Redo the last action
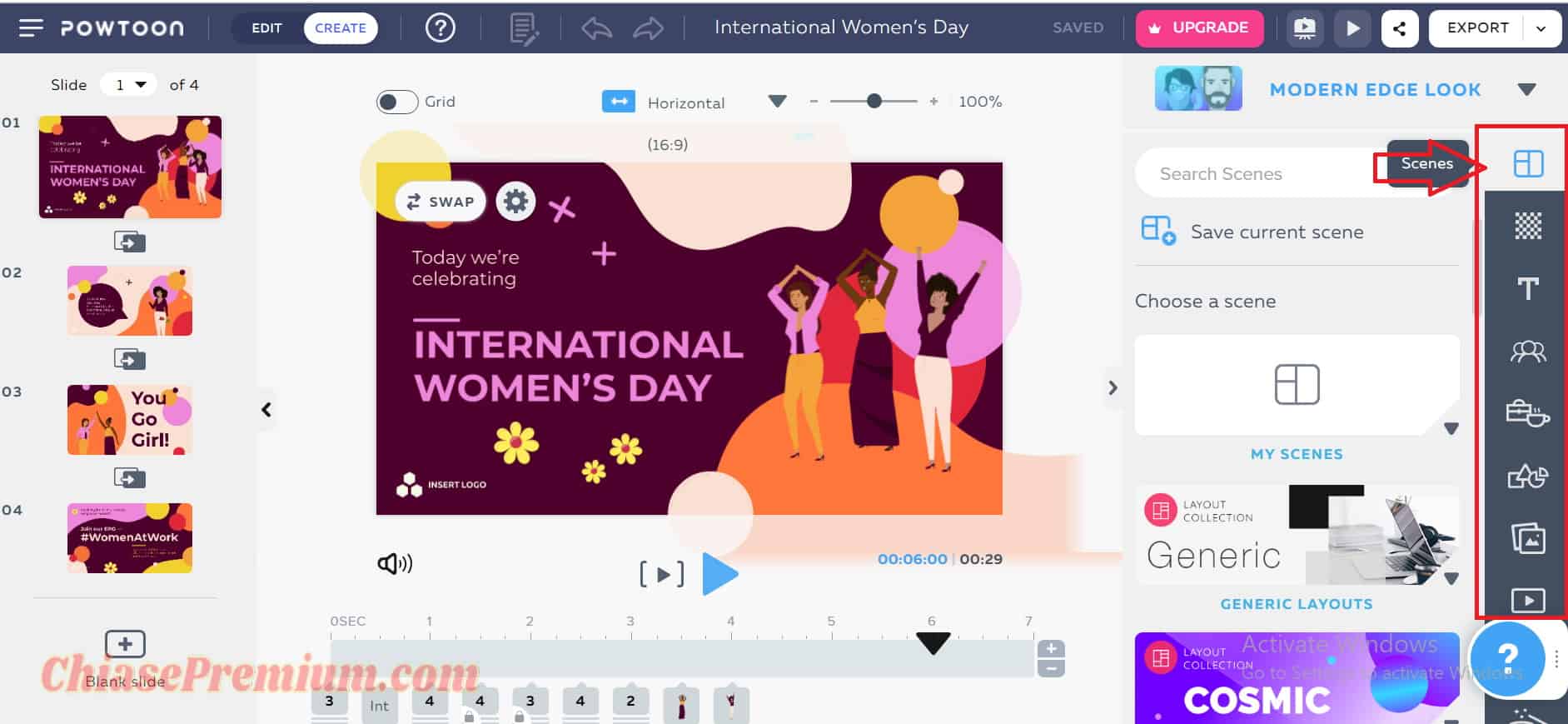This screenshot has height=724, width=1568. pos(648,28)
